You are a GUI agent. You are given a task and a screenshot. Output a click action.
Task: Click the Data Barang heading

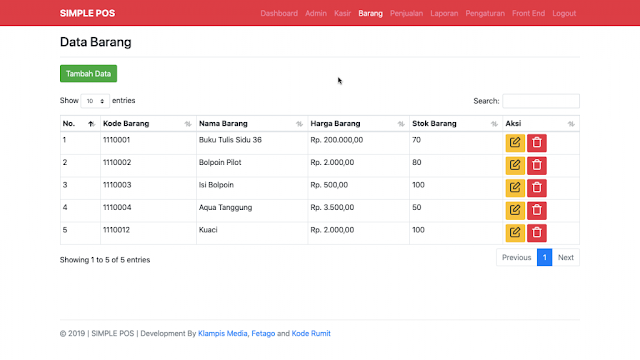pos(96,42)
